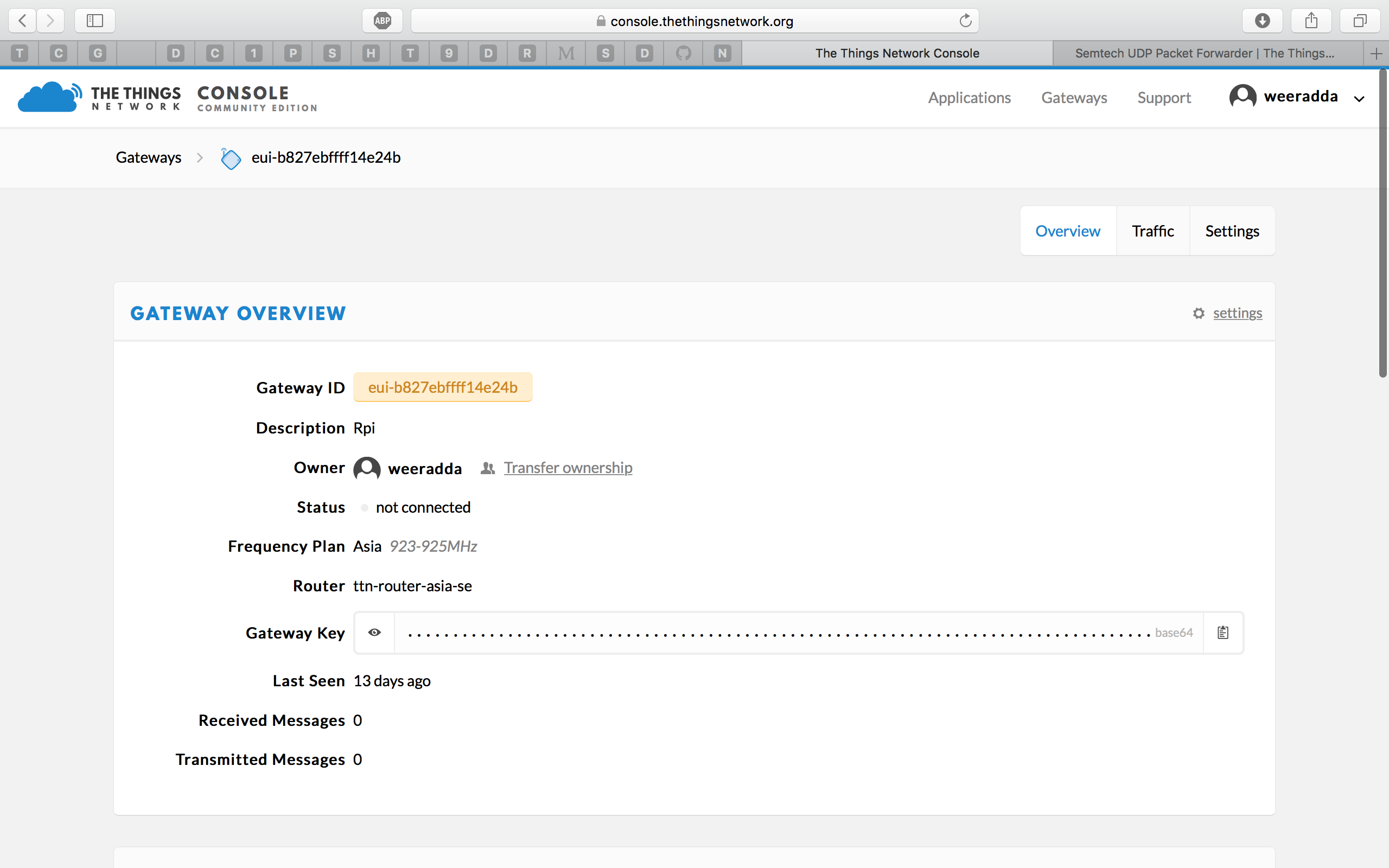
Task: Switch to The Things Network Console tab
Action: click(897, 53)
